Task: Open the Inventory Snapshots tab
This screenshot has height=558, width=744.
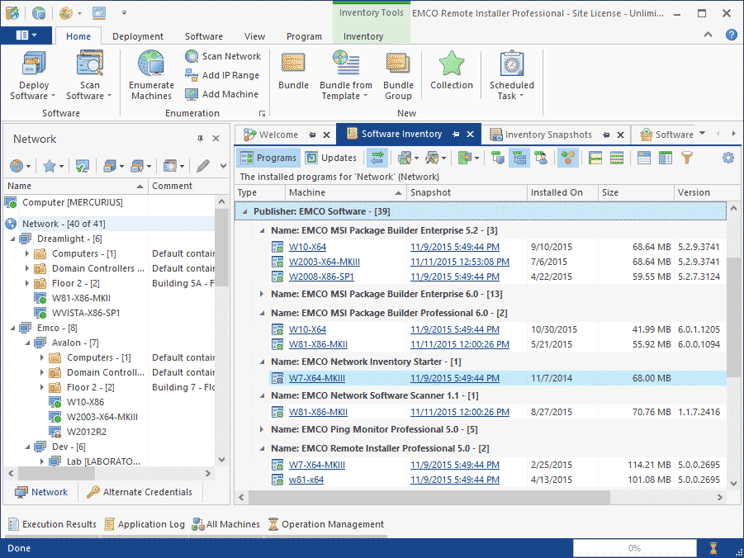Action: [548, 135]
